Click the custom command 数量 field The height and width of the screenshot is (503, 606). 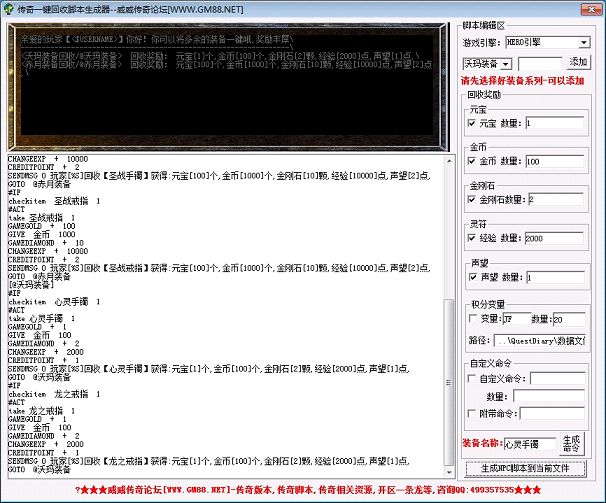tap(549, 396)
